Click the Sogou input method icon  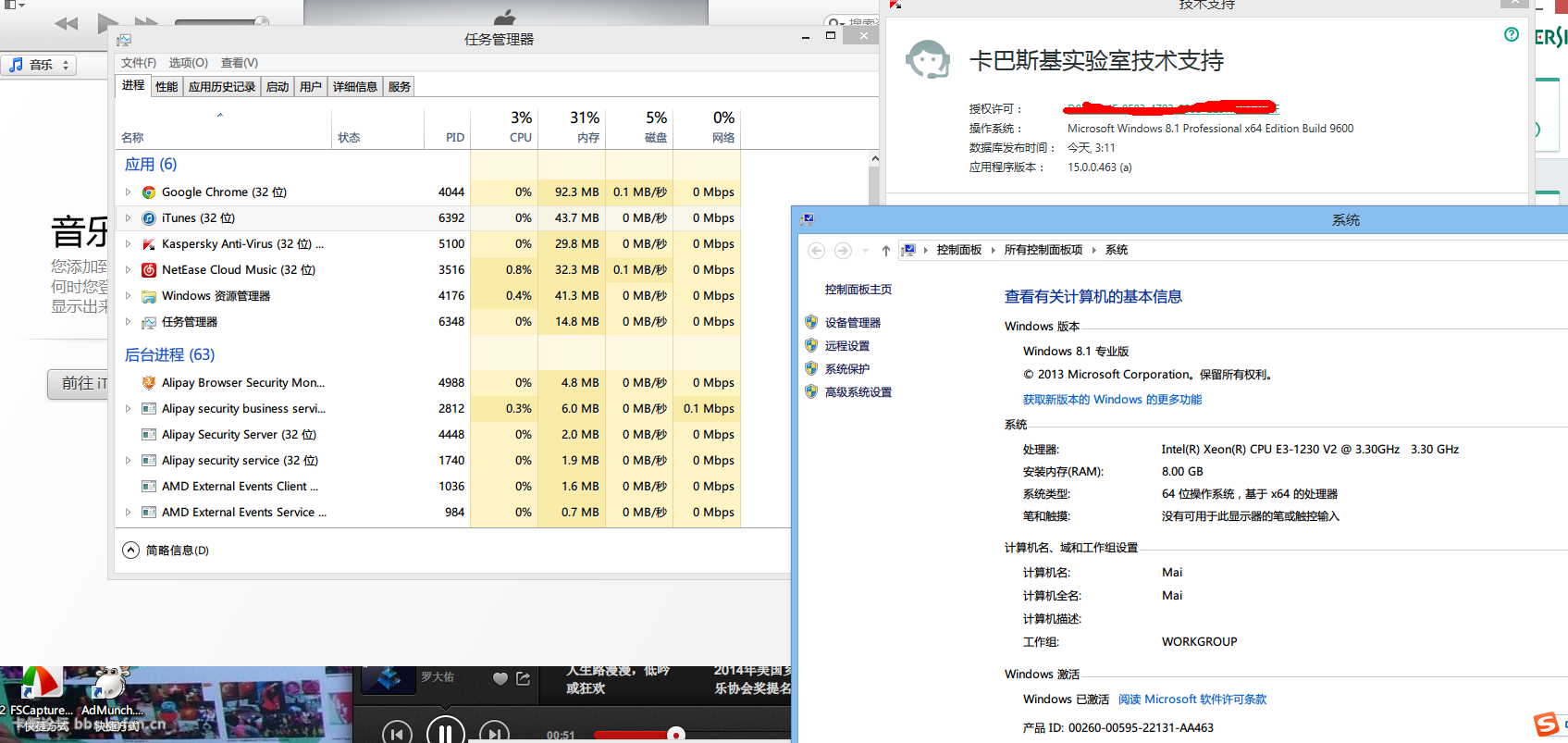click(x=1546, y=724)
